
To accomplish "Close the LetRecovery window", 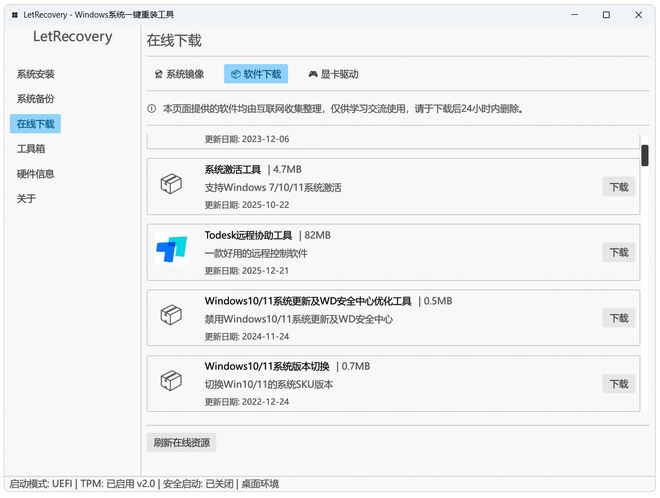I will 638,15.
